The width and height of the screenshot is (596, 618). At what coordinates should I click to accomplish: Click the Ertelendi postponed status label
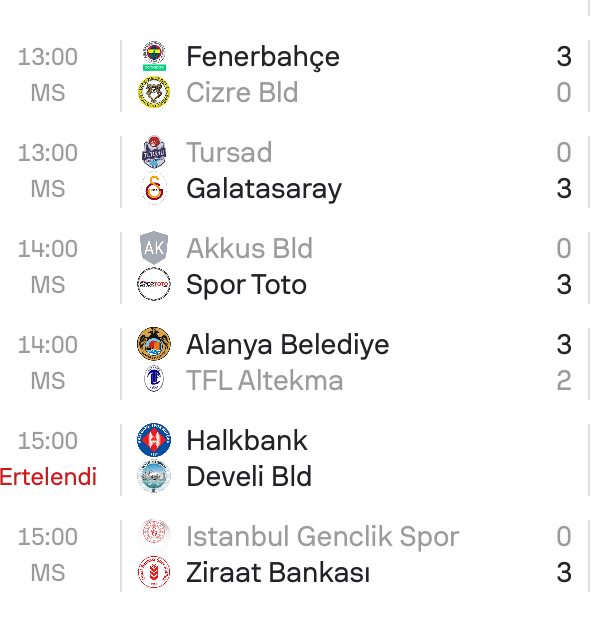point(48,477)
